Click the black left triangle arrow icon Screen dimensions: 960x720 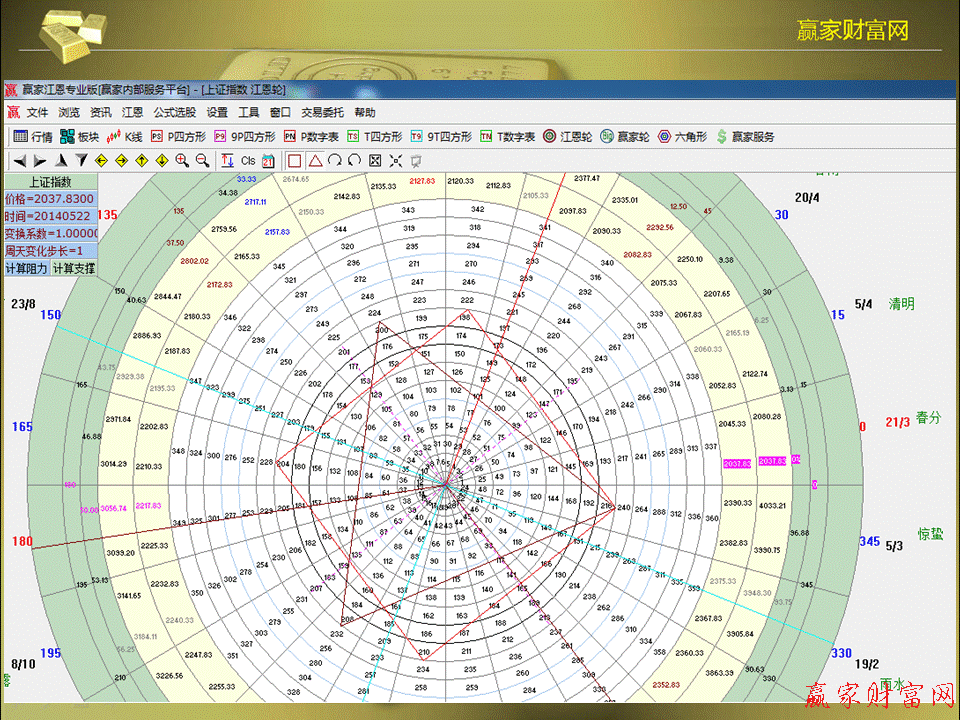[19, 161]
